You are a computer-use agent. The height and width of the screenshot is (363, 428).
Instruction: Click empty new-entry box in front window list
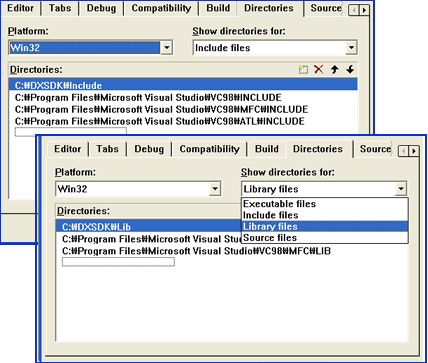coord(118,262)
